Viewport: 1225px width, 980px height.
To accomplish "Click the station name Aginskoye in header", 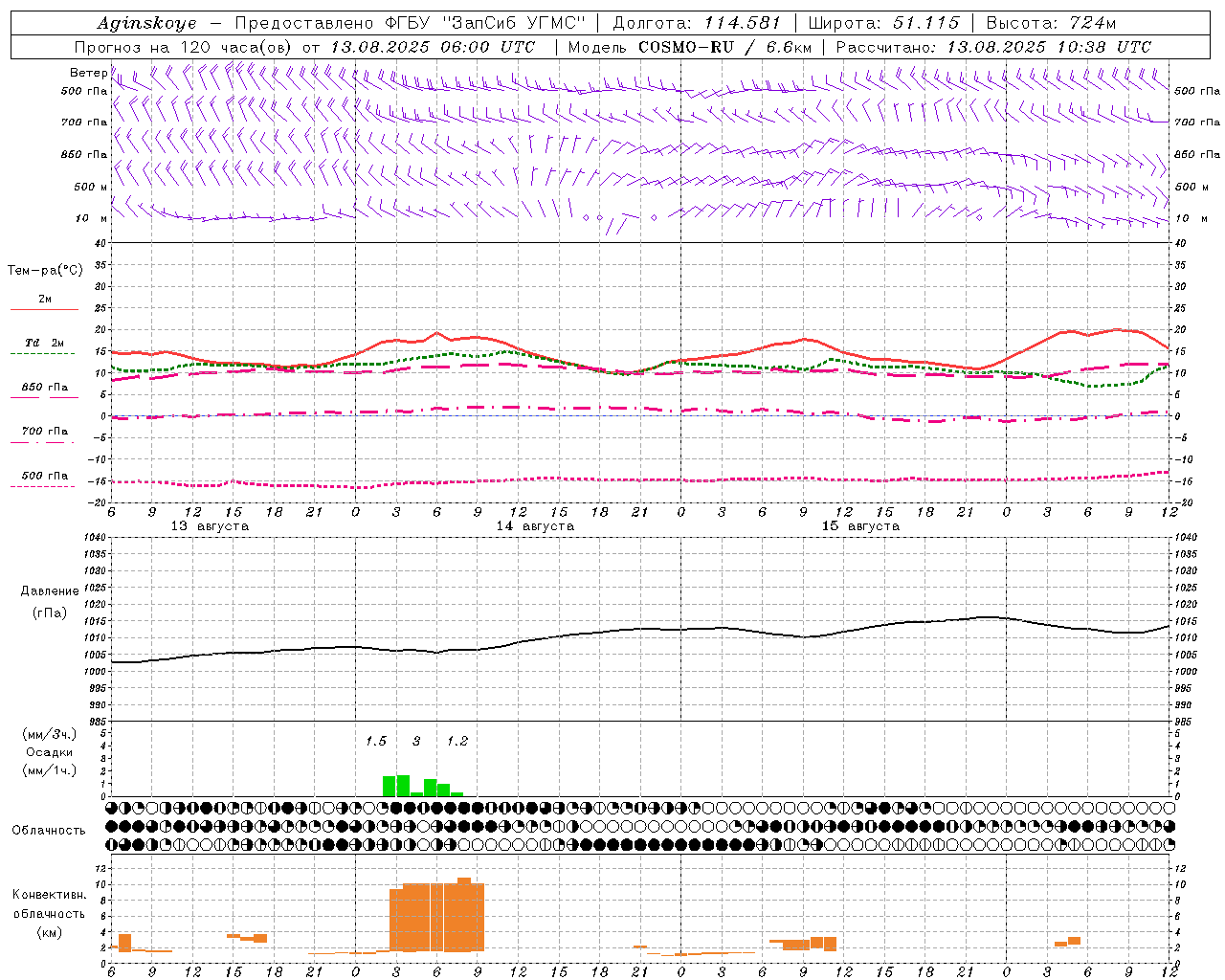I will click(x=146, y=23).
